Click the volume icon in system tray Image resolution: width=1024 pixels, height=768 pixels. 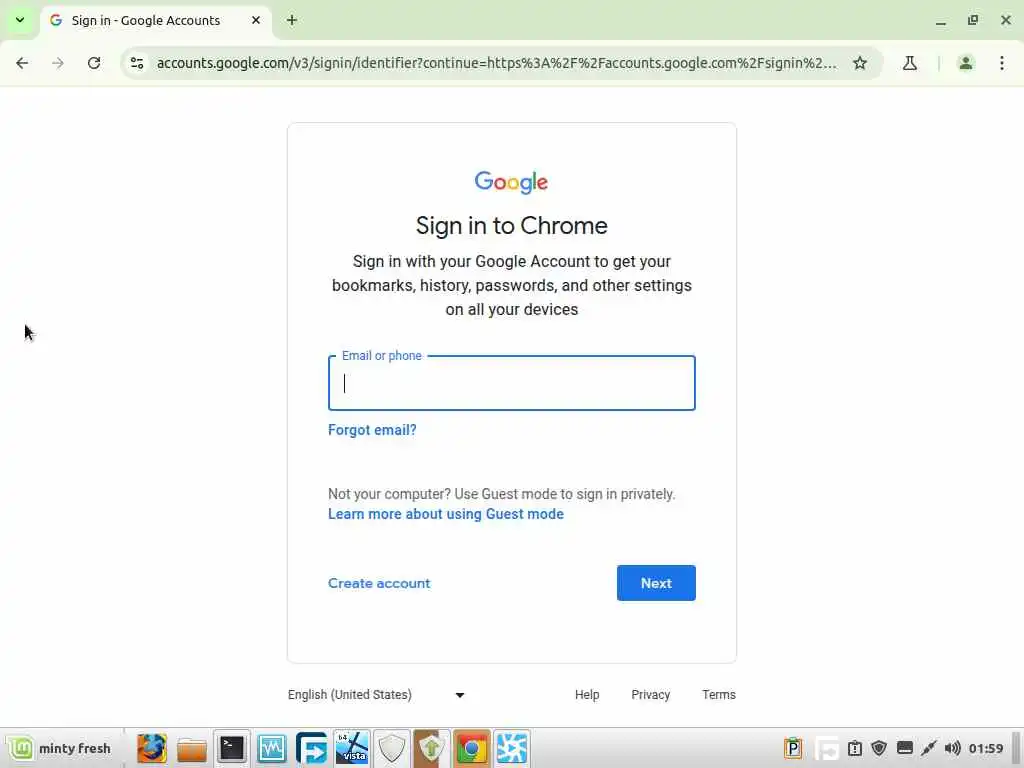(x=953, y=748)
